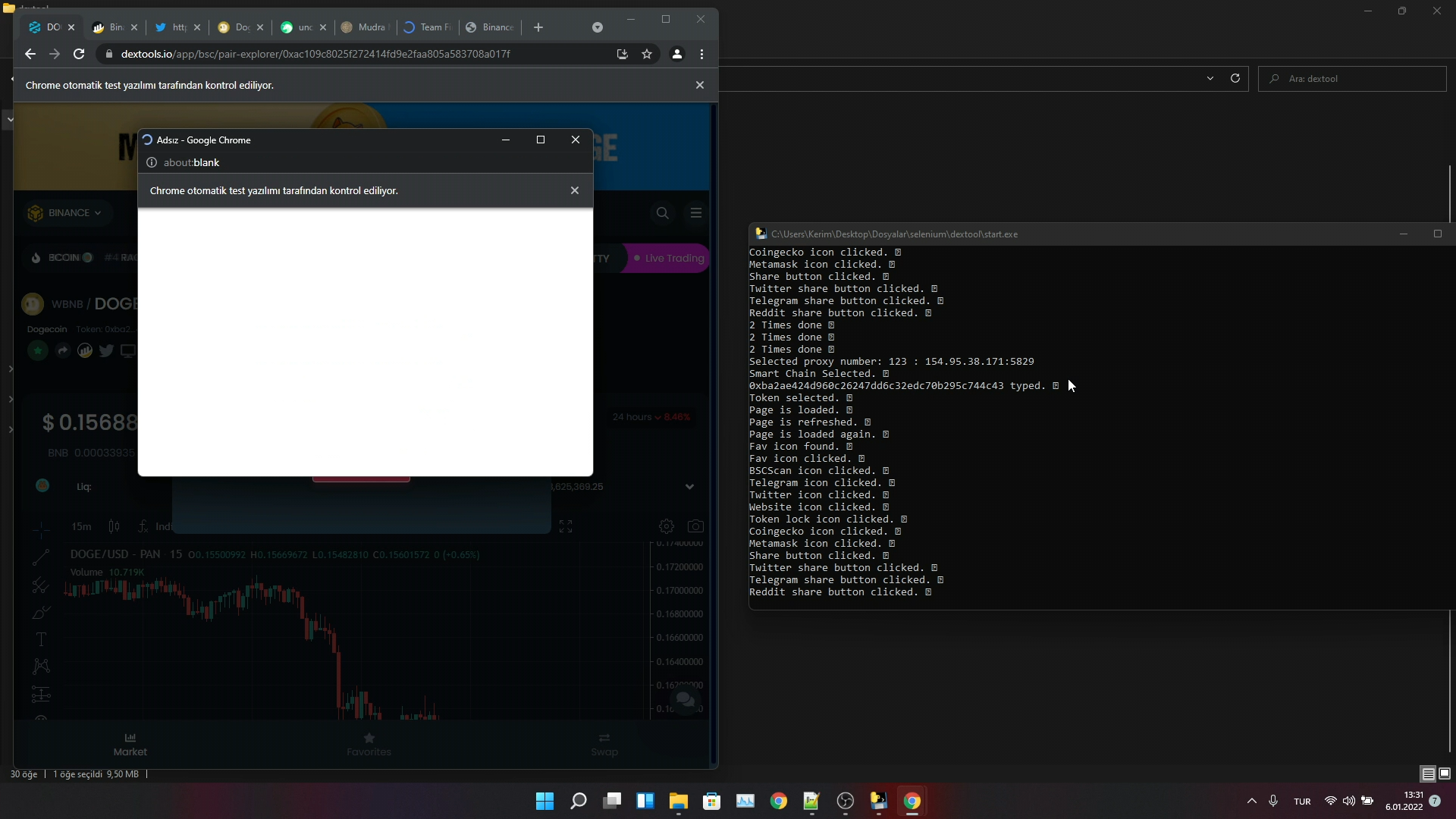Switch to the Favorites bottom tab
Screen dimensions: 1456x819
click(369, 744)
